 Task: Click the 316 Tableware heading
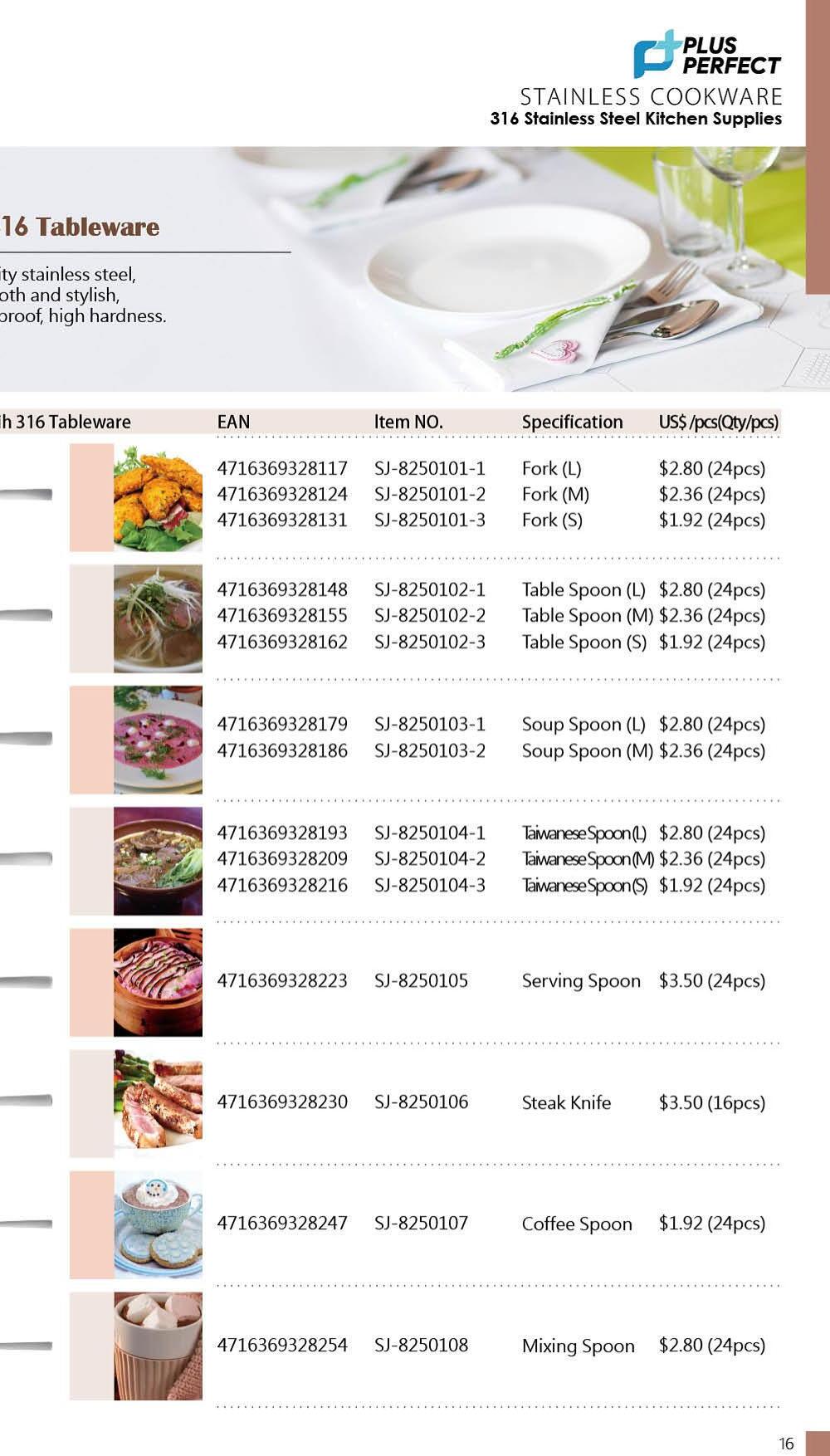[x=80, y=227]
